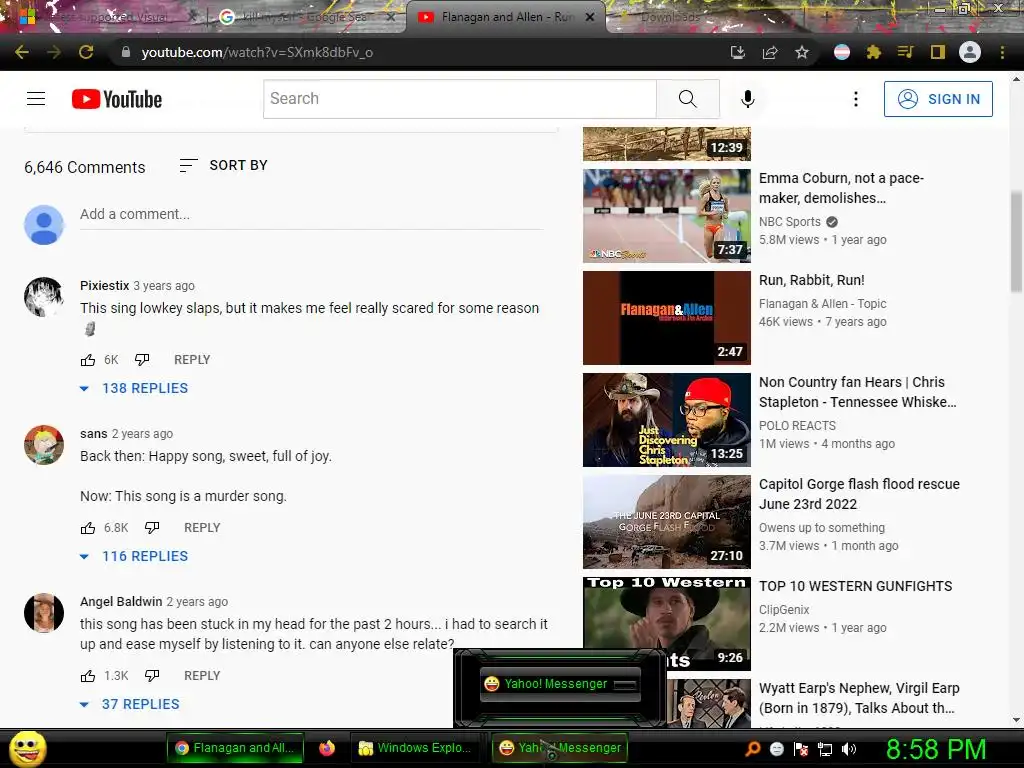Click the search magnifier button
Screen dimensions: 1024x768
pyautogui.click(x=688, y=99)
